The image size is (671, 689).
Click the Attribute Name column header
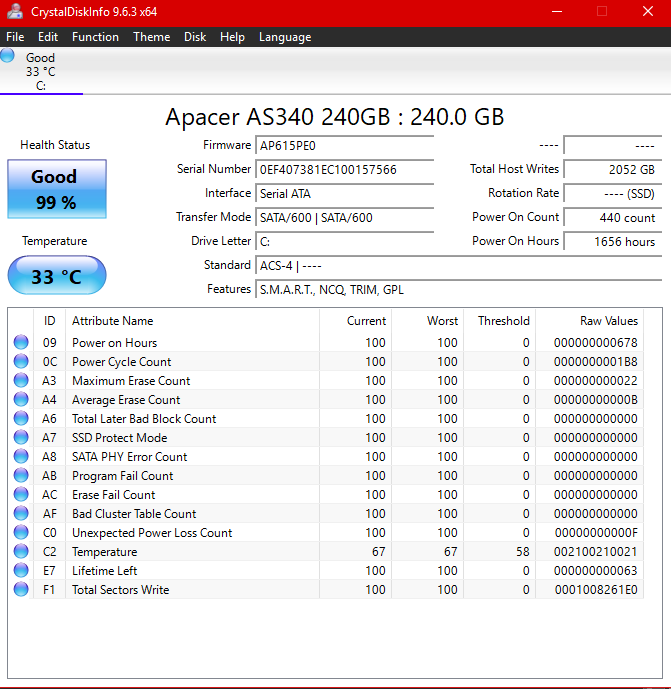coord(112,321)
